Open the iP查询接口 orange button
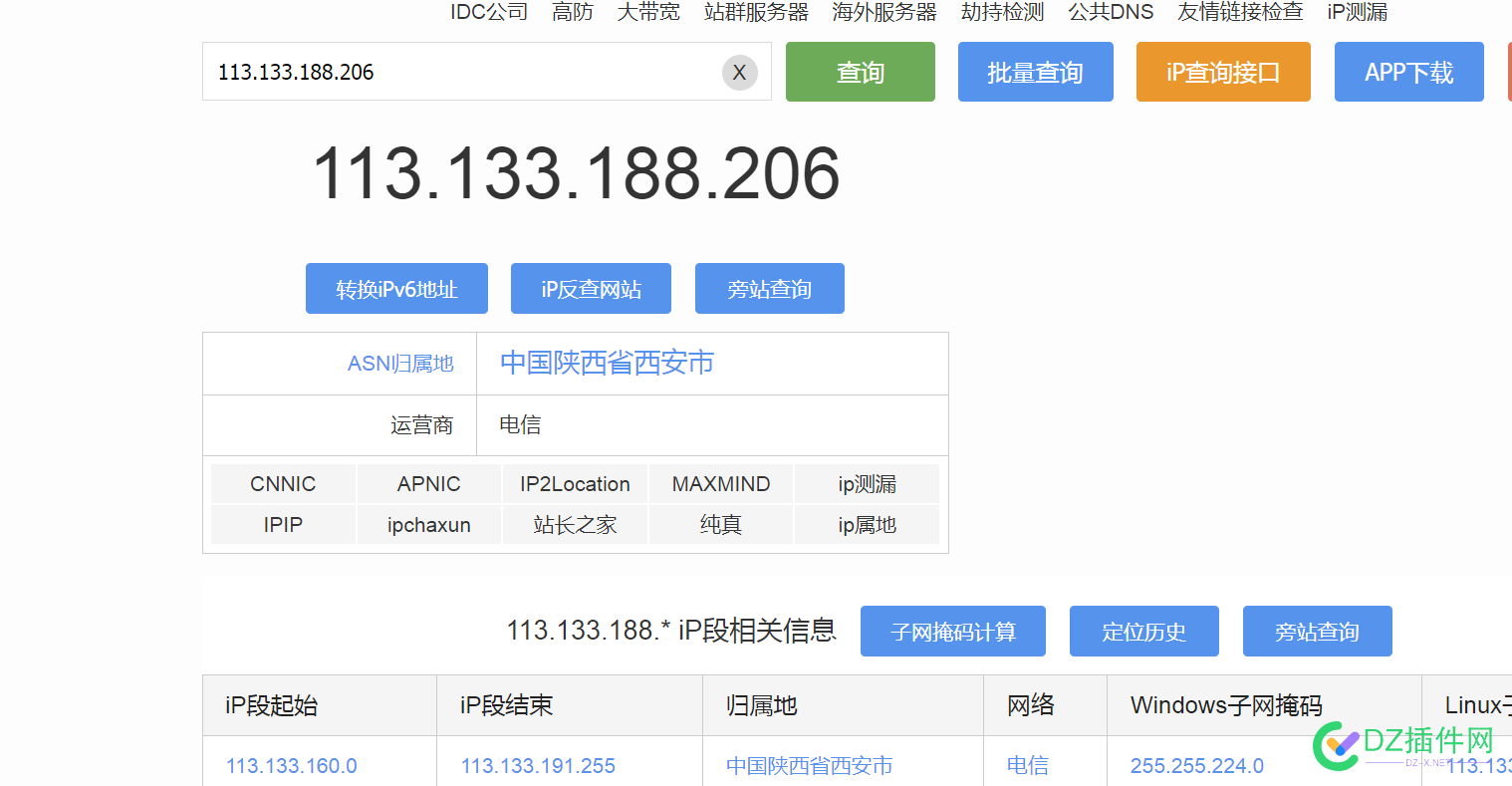The height and width of the screenshot is (786, 1512). 1223,72
